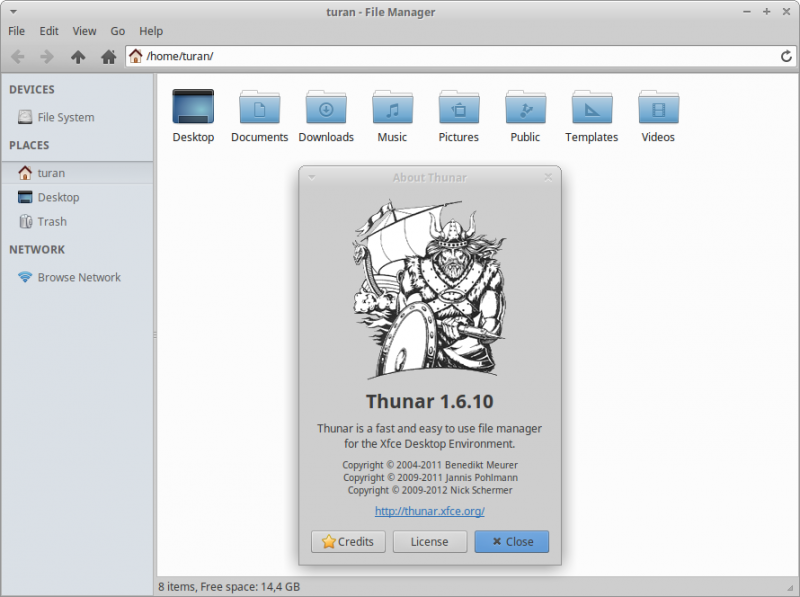The width and height of the screenshot is (800, 597).
Task: Go forward with the right arrow button
Action: tap(47, 56)
